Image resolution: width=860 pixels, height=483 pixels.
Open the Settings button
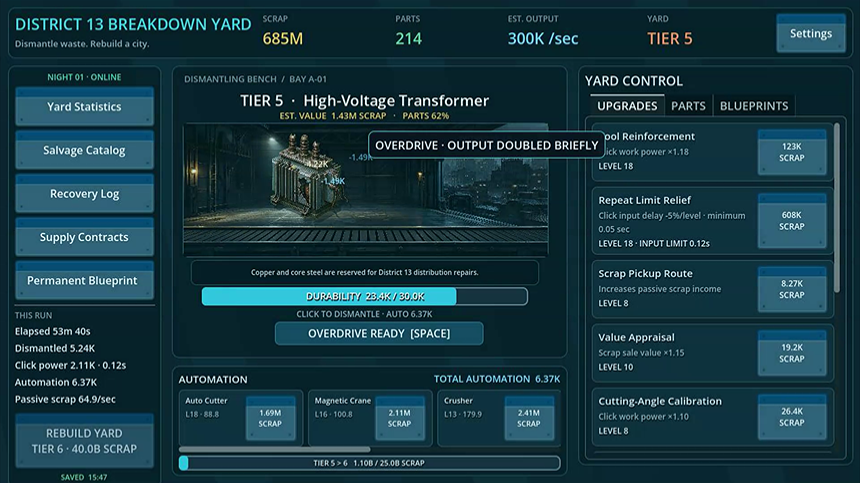(811, 33)
